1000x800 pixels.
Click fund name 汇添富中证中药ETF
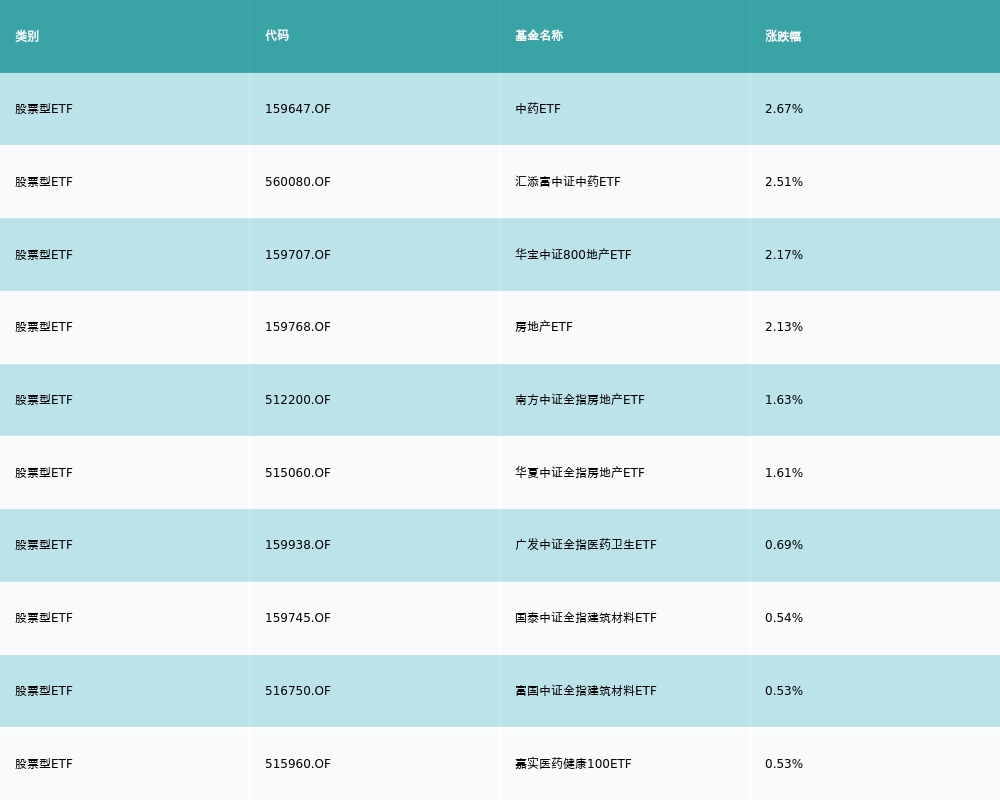tap(568, 182)
